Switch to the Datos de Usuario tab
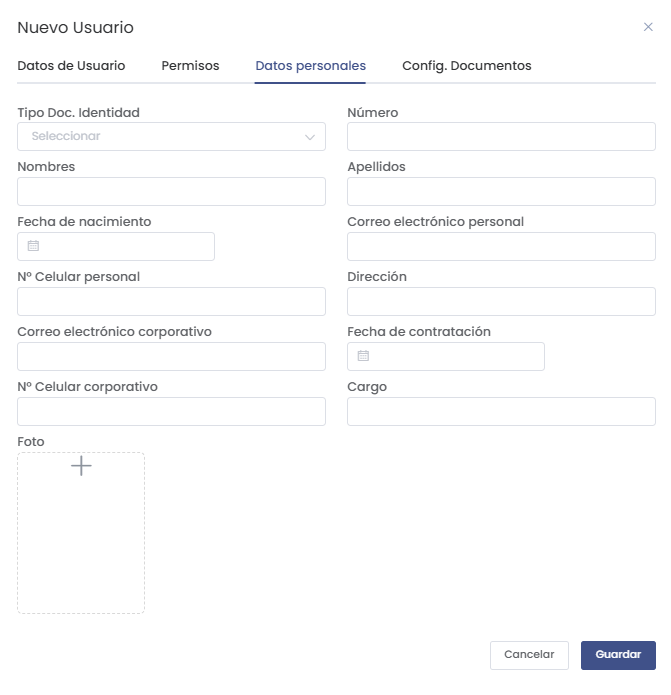The image size is (671, 695). coord(71,66)
